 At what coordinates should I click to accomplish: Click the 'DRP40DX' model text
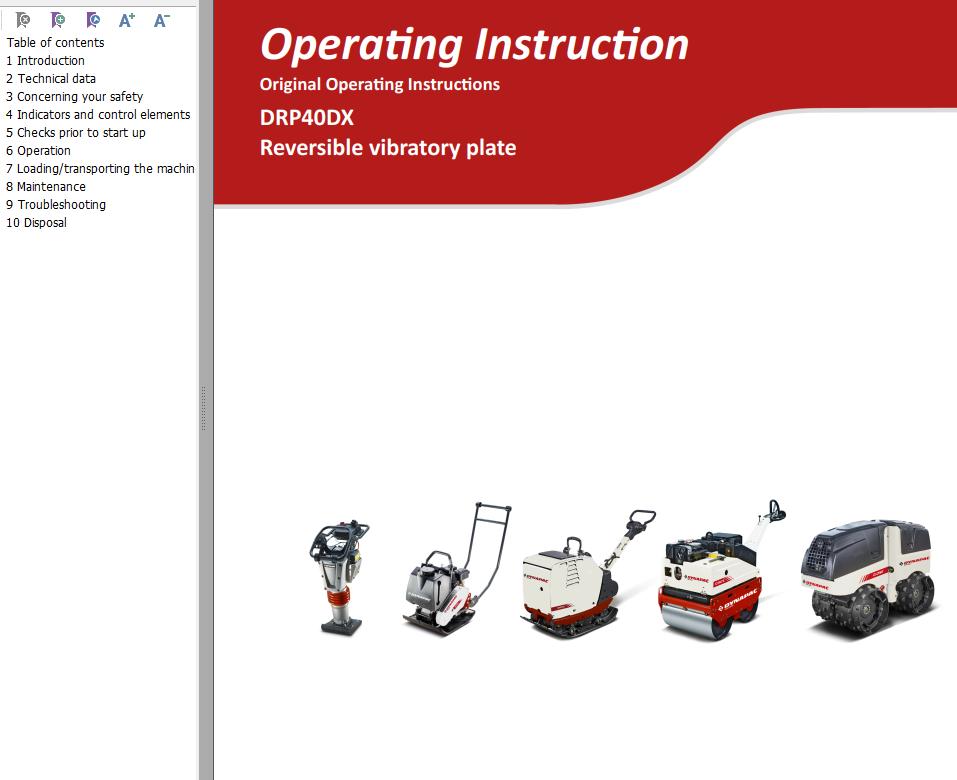[307, 118]
